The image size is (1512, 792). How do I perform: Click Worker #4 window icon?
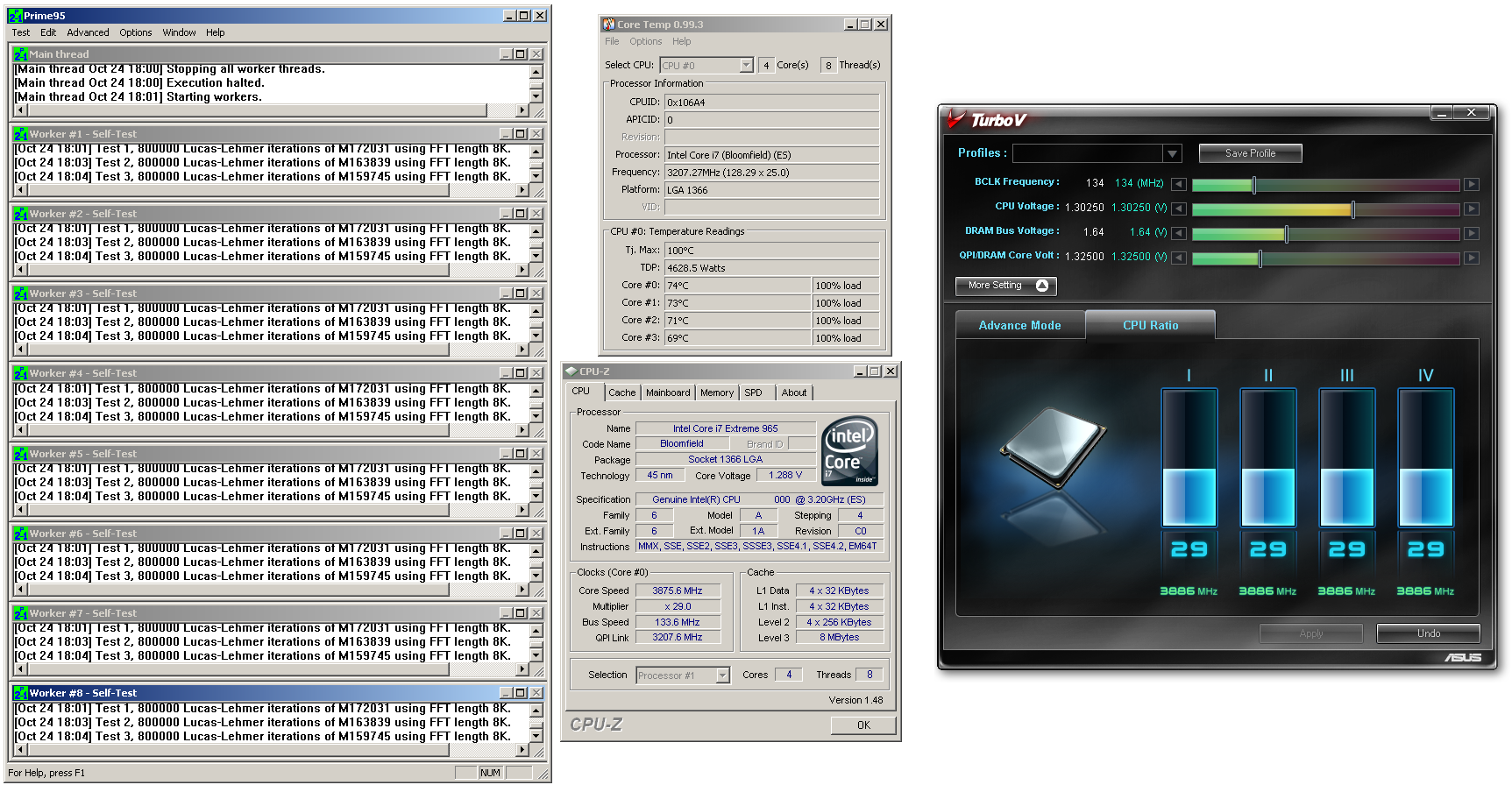20,373
